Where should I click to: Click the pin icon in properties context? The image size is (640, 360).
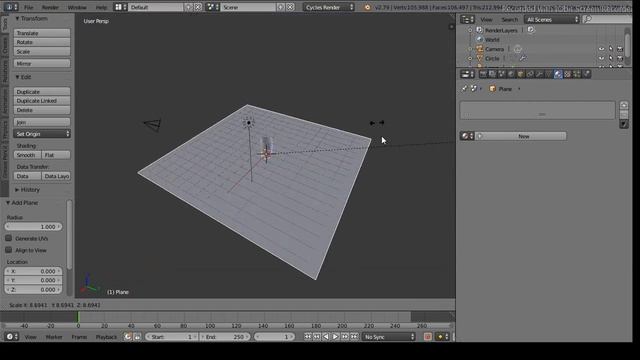(464, 89)
